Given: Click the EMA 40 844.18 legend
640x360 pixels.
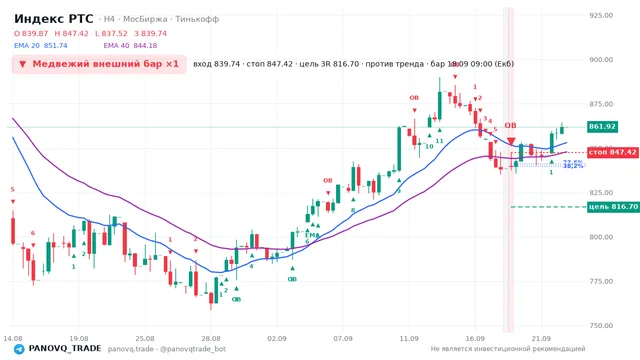Looking at the screenshot, I should click(130, 46).
